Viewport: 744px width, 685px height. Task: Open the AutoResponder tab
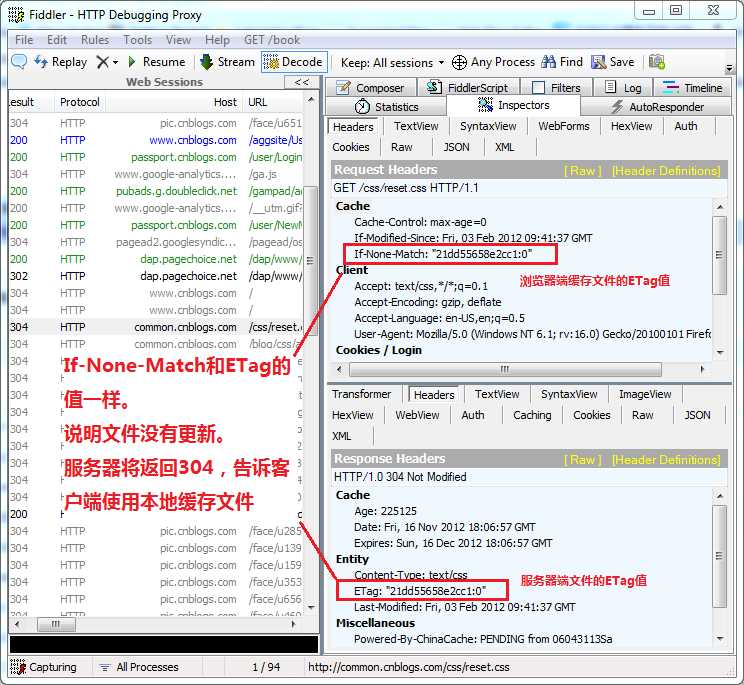[656, 107]
